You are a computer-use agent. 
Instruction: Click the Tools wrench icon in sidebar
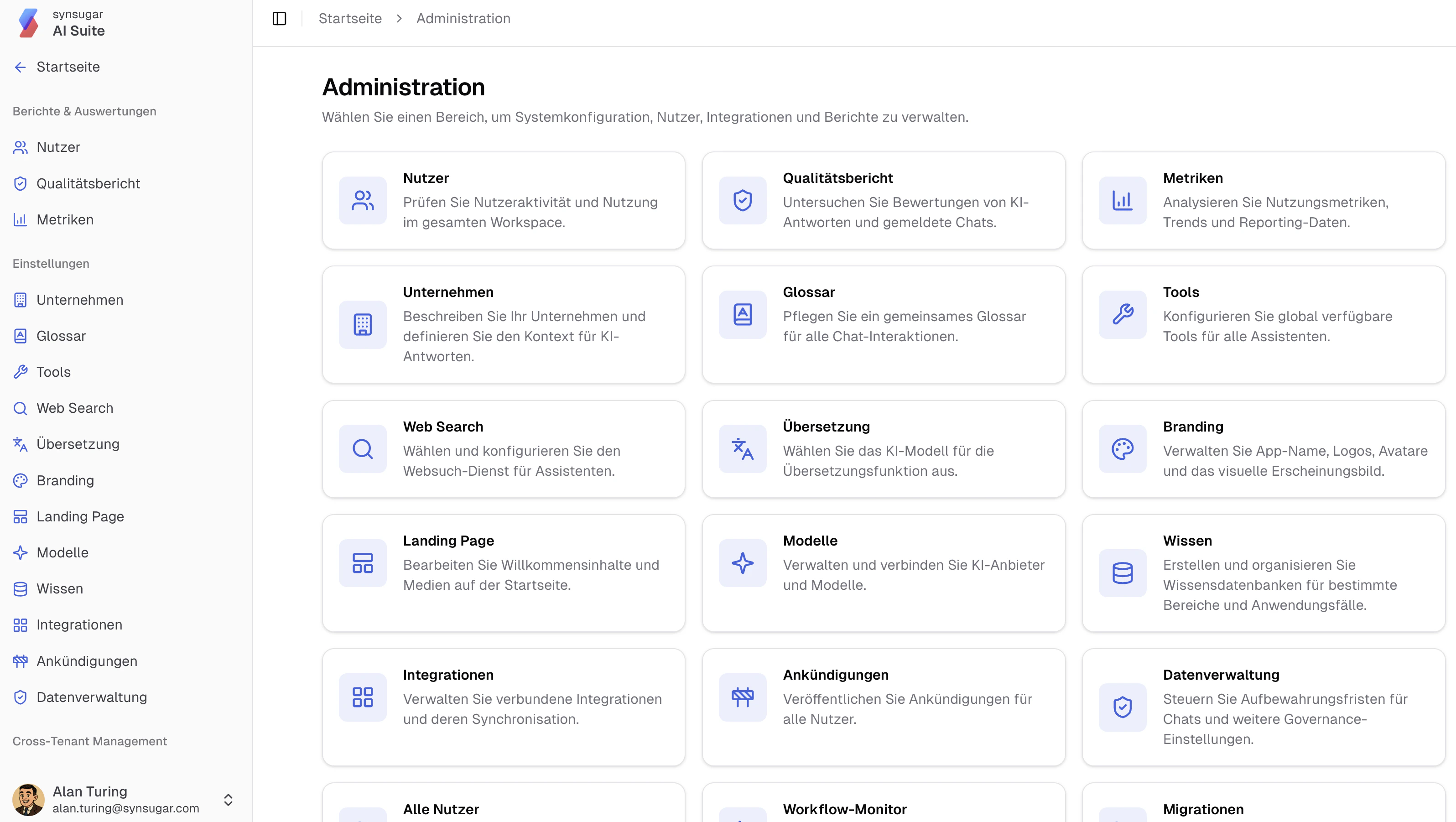coord(21,371)
